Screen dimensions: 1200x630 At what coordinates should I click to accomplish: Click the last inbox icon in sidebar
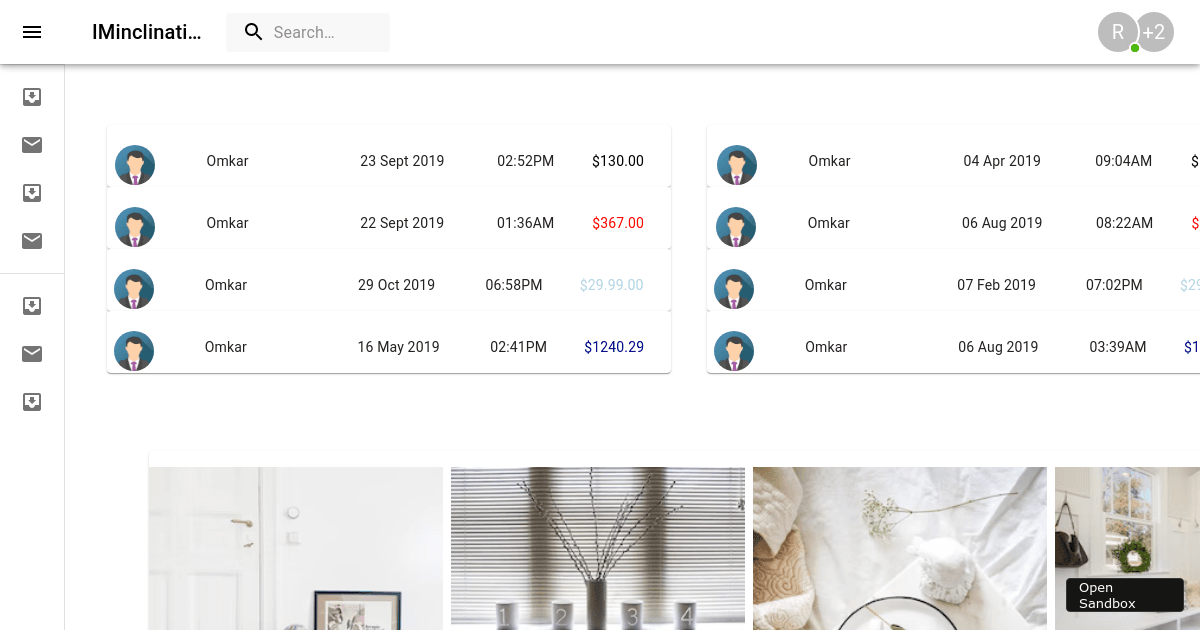[x=32, y=402]
